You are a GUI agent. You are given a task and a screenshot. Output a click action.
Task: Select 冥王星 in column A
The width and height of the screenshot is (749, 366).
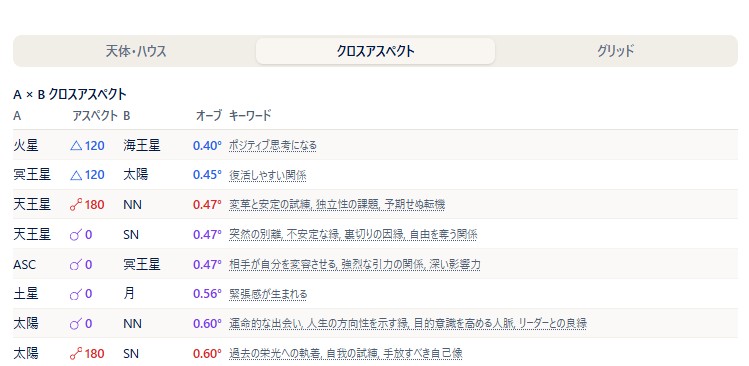pos(32,175)
